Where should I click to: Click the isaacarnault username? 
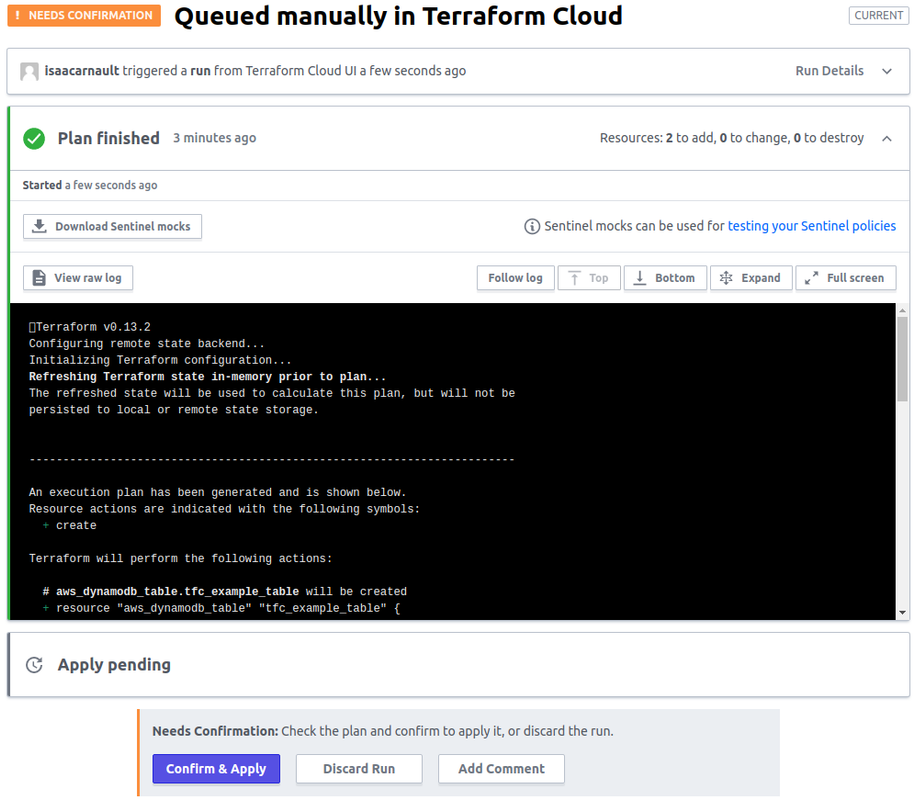click(82, 71)
